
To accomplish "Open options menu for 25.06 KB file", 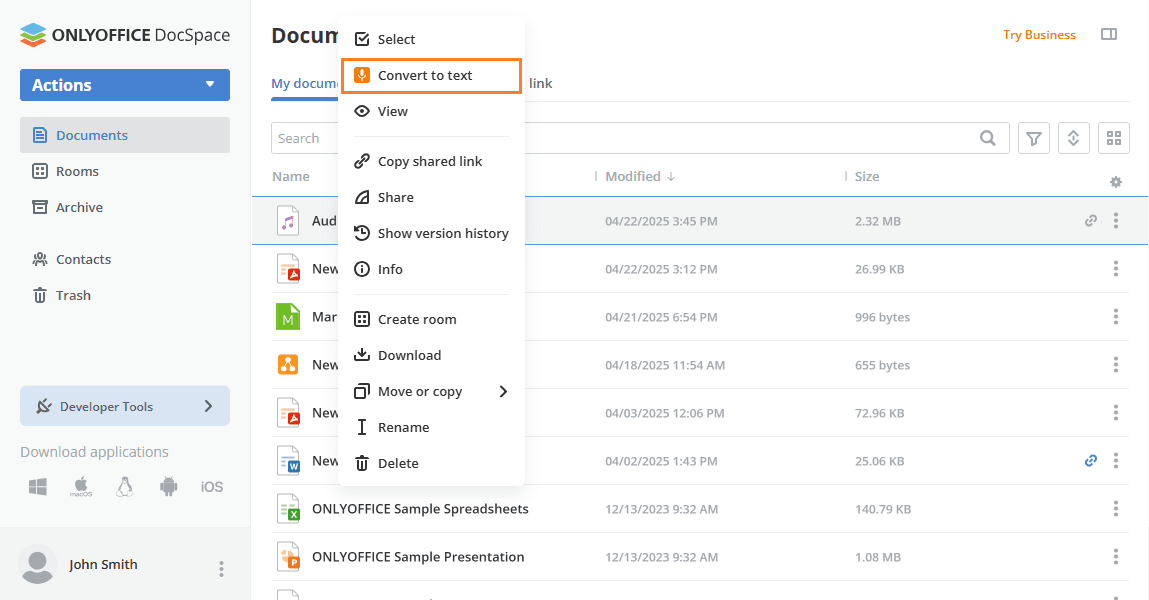I will 1116,461.
